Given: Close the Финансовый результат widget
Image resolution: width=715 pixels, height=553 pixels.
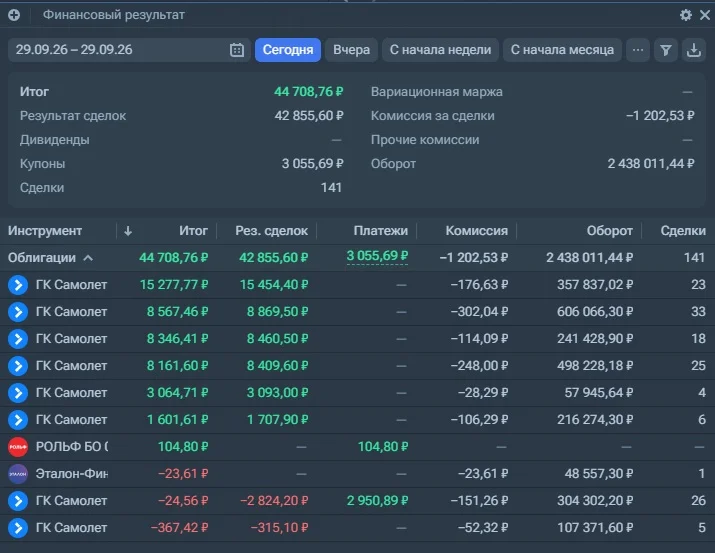Looking at the screenshot, I should [x=705, y=15].
